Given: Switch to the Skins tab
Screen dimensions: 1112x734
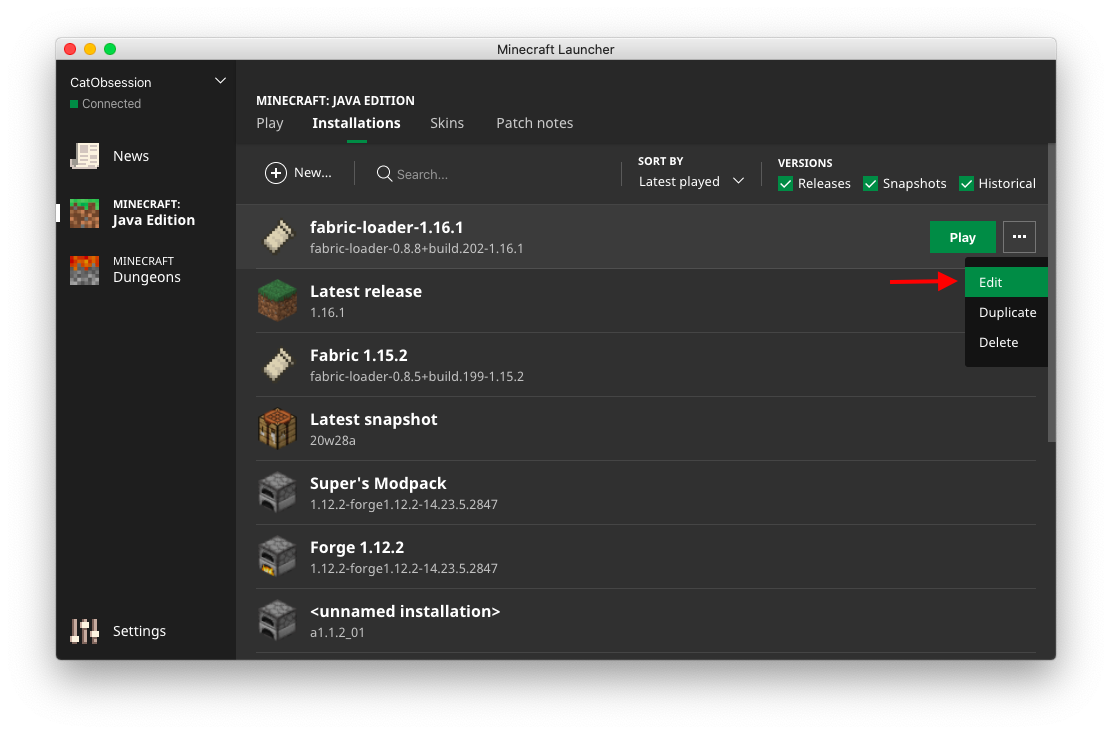Looking at the screenshot, I should pos(447,123).
